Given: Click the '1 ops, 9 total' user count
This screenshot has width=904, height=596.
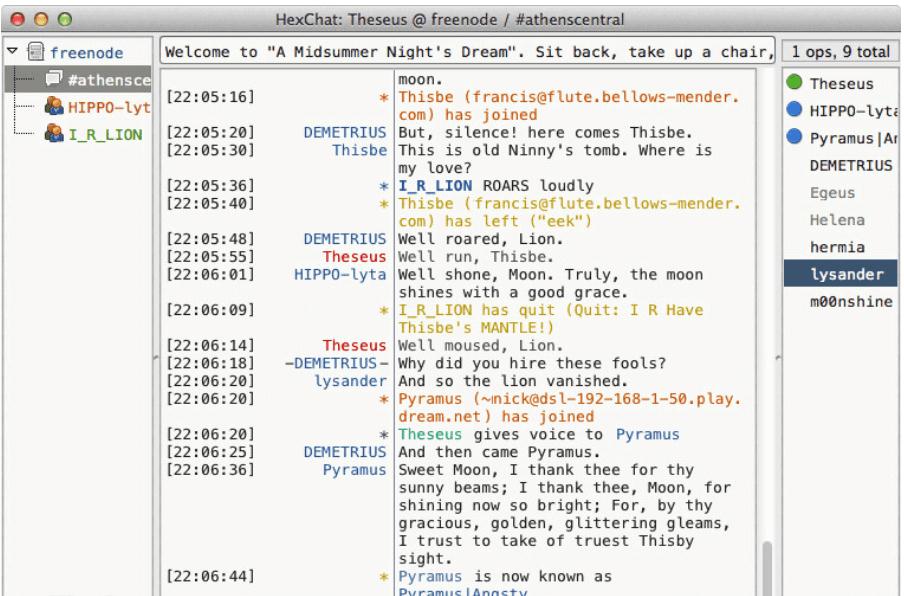Looking at the screenshot, I should click(x=840, y=51).
